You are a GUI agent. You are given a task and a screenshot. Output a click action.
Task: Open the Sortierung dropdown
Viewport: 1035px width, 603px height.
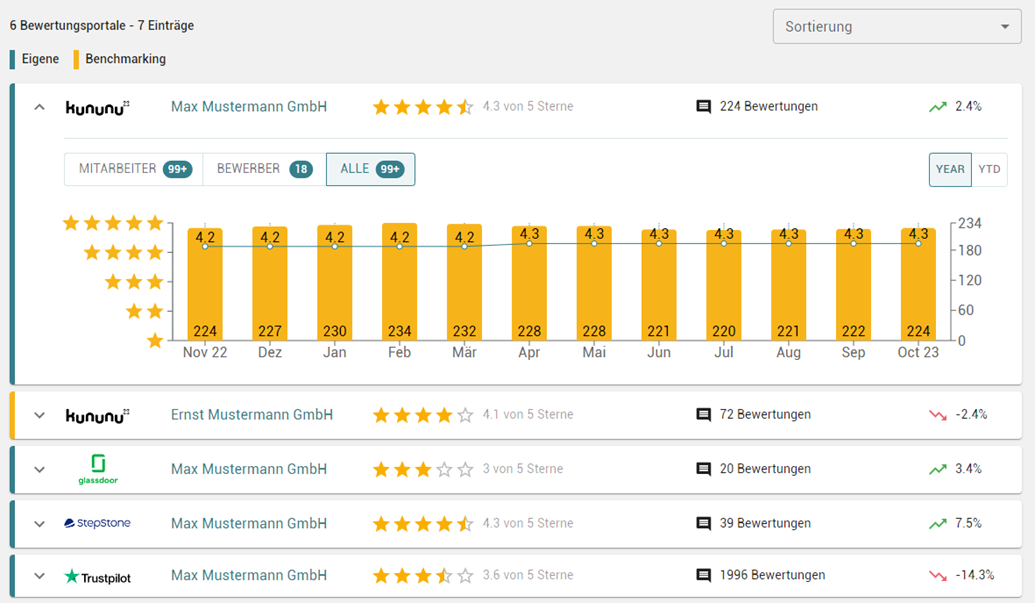coord(897,27)
